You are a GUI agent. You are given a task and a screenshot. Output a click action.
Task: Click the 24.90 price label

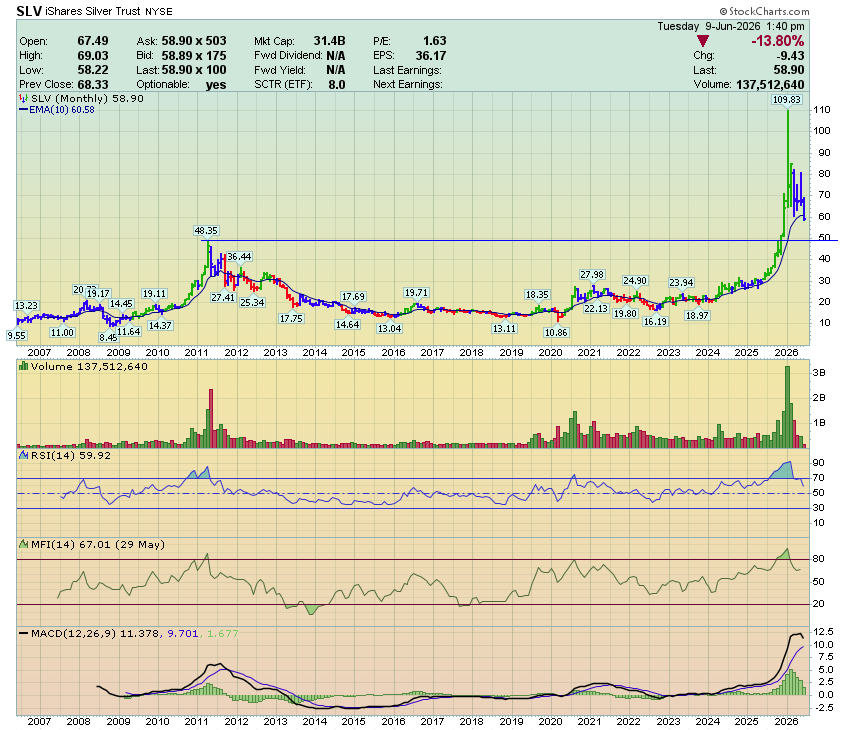coord(635,281)
